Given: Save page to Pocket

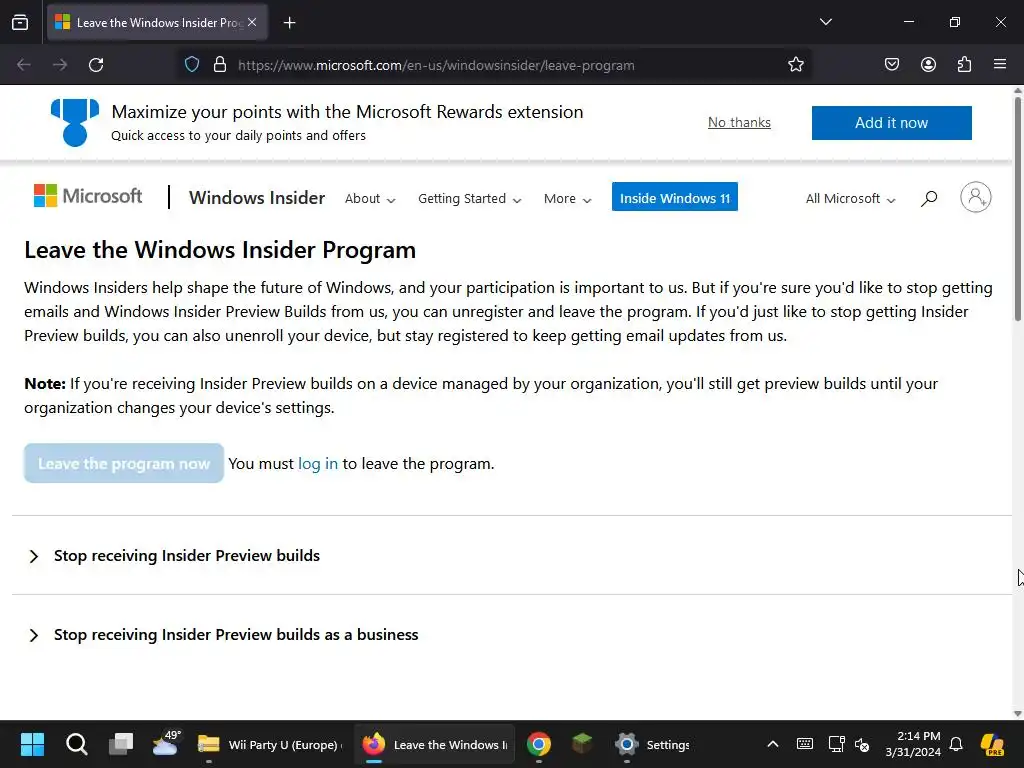Looking at the screenshot, I should (891, 65).
